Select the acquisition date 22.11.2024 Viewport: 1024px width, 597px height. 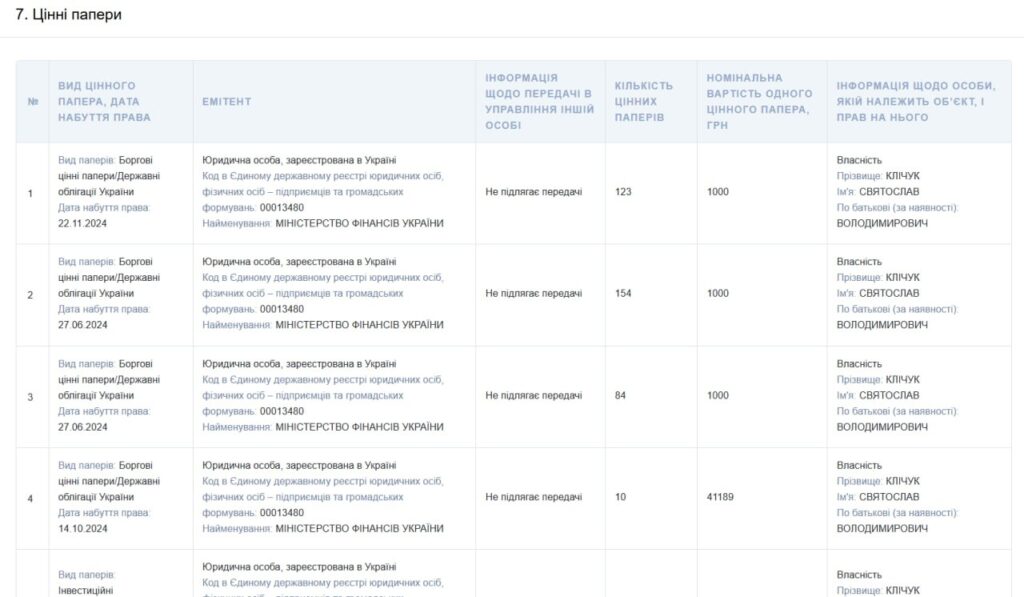click(x=82, y=223)
